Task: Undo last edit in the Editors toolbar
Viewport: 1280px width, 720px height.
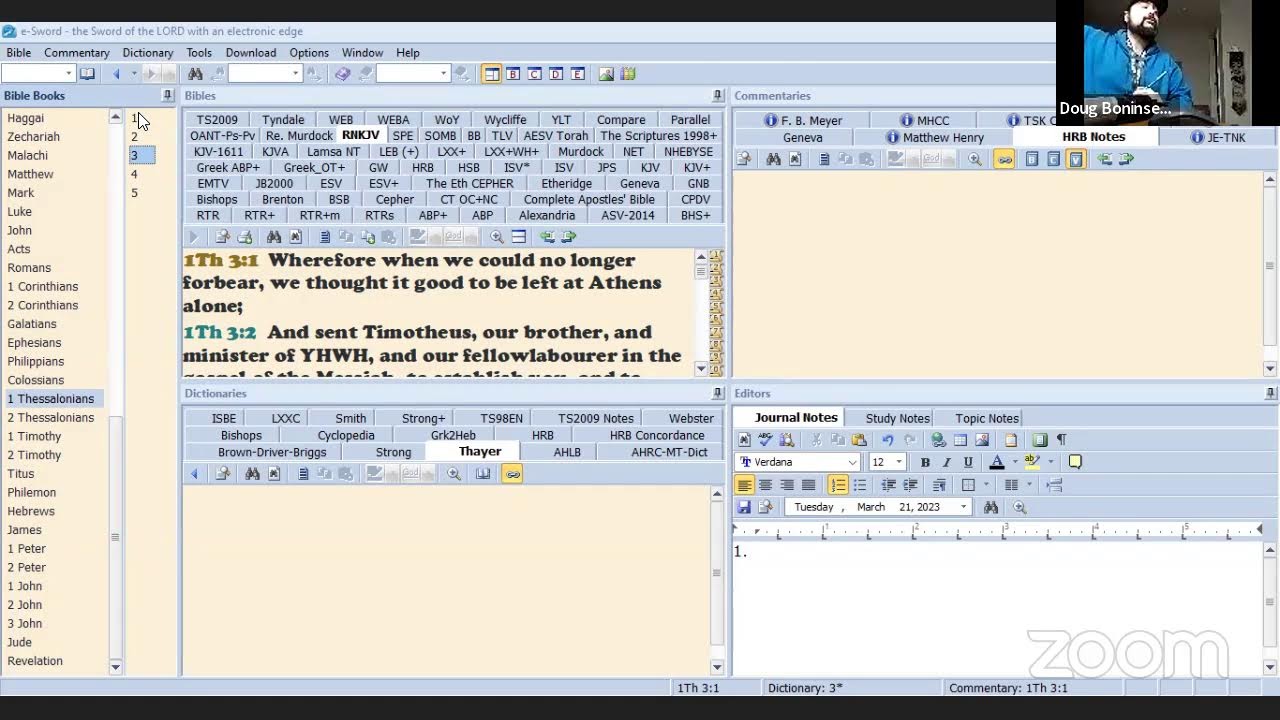Action: (x=887, y=440)
